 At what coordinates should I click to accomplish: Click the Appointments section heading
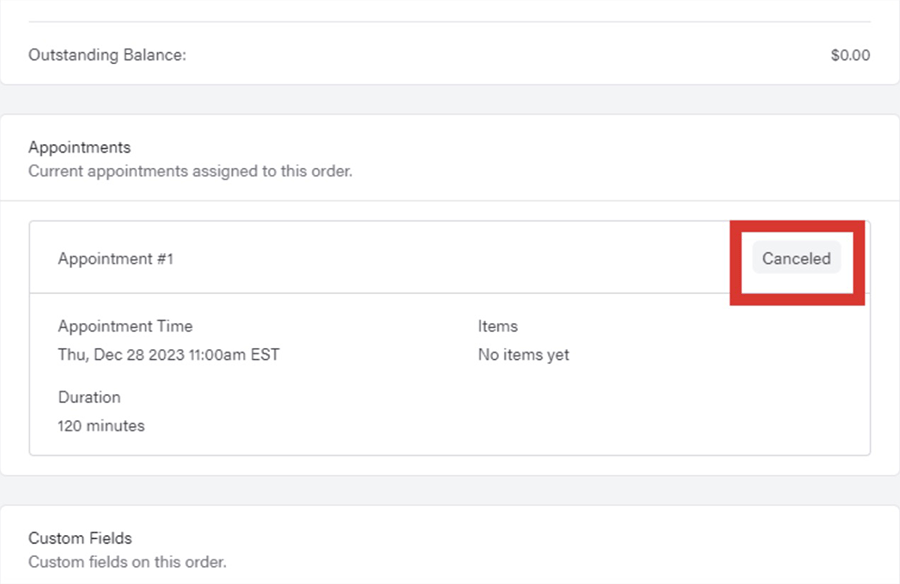pyautogui.click(x=79, y=148)
